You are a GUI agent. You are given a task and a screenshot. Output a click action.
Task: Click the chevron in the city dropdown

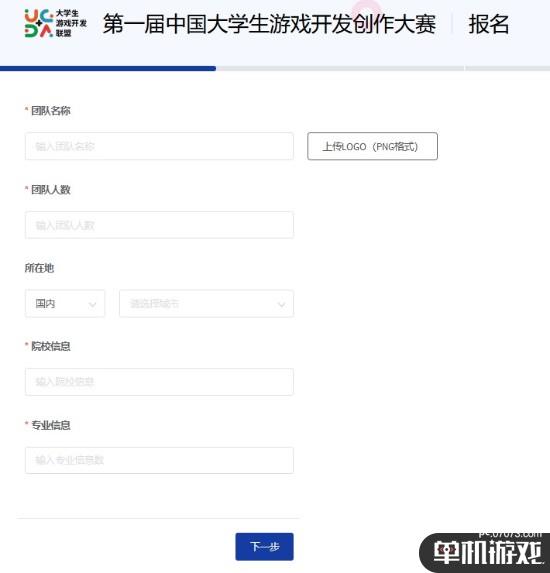coord(281,304)
